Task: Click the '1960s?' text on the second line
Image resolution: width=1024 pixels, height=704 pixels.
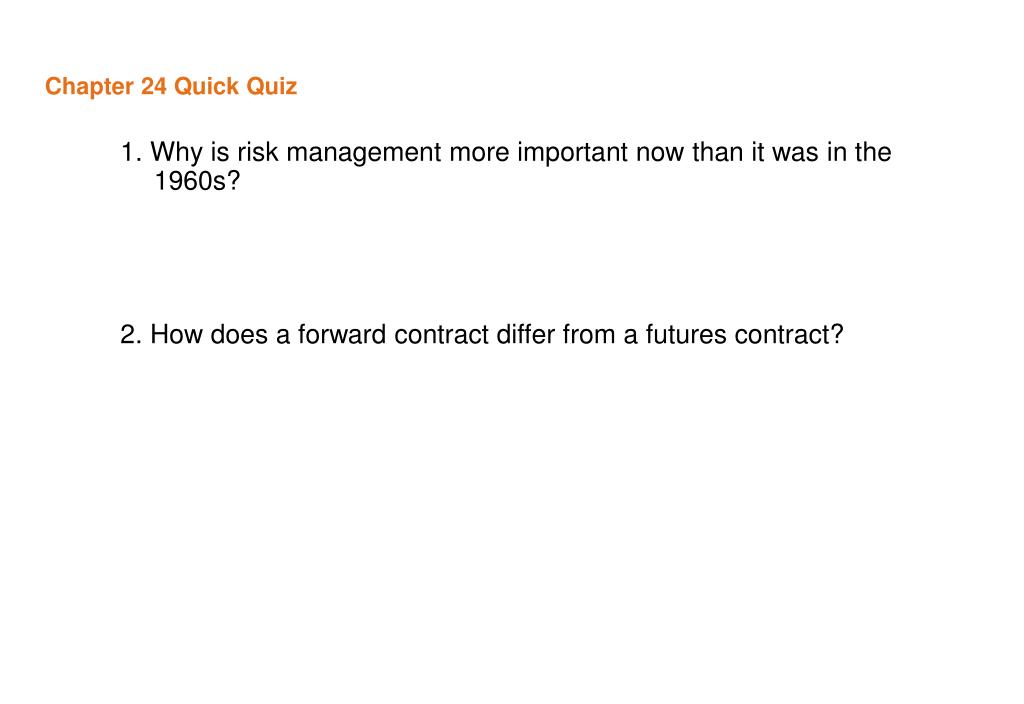Action: (197, 182)
